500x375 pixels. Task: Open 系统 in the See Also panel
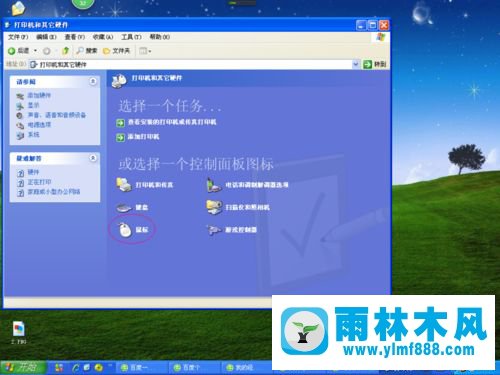pyautogui.click(x=28, y=135)
